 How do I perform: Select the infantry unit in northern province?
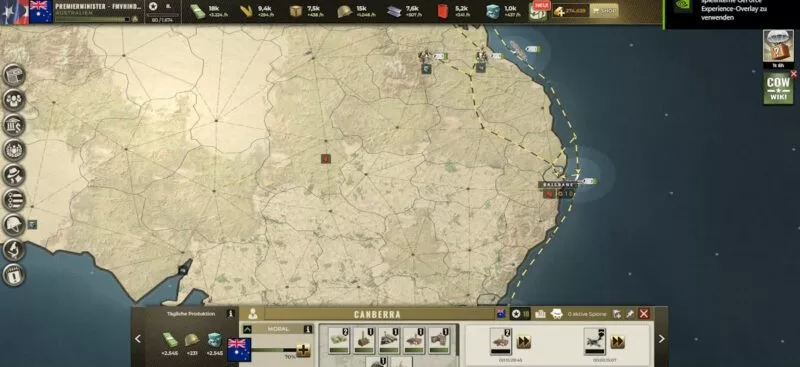(x=426, y=56)
